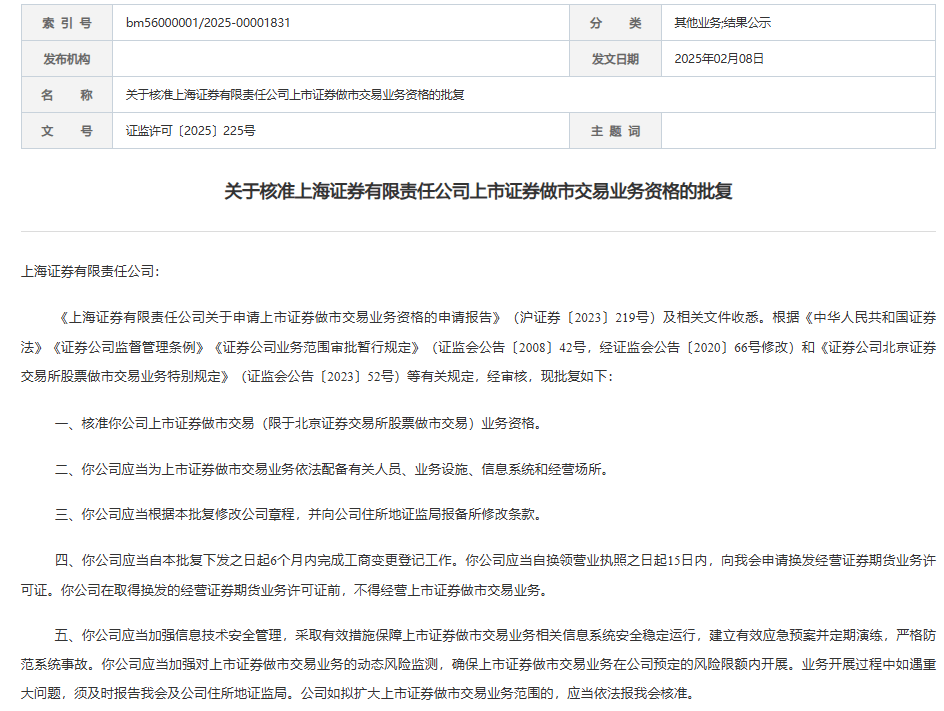The height and width of the screenshot is (711, 944).
Task: Select index number bm56000001/2025-00001831
Action: coord(208,22)
